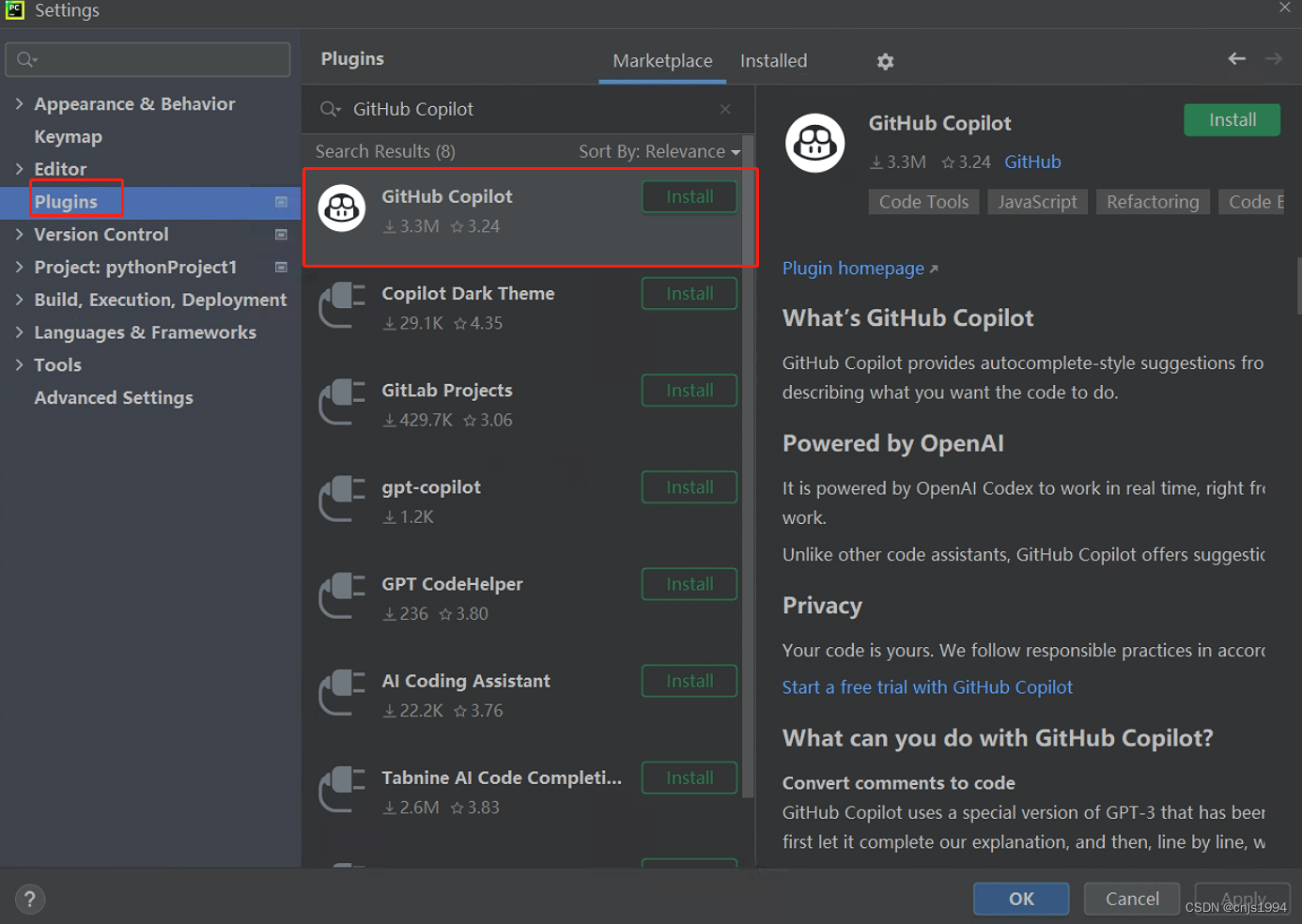
Task: Expand Languages & Frameworks node
Action: (19, 331)
